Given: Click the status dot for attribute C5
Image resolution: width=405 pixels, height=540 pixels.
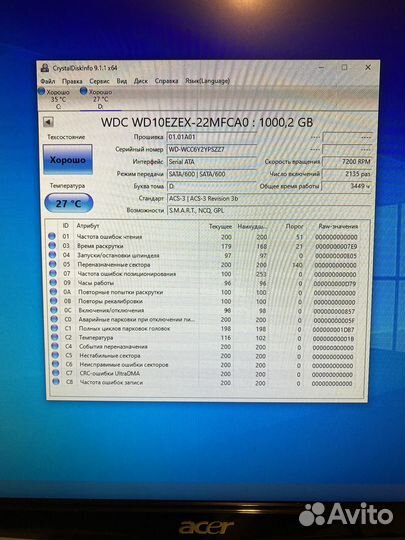Looking at the screenshot, I should 55,355.
